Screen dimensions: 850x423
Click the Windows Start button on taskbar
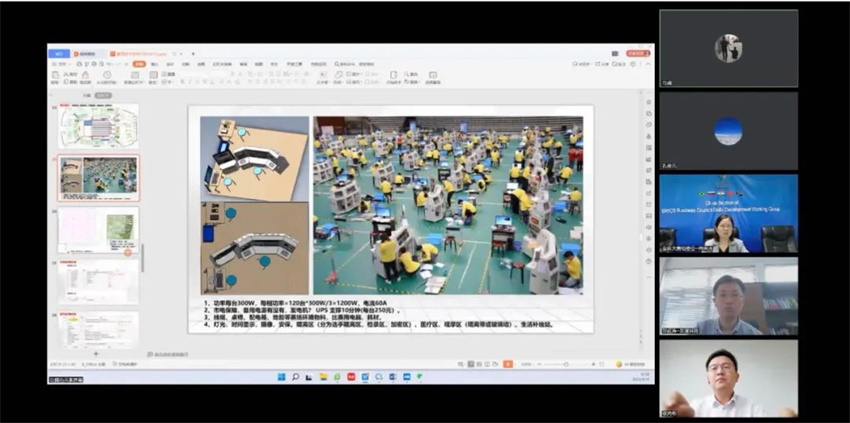coord(281,376)
